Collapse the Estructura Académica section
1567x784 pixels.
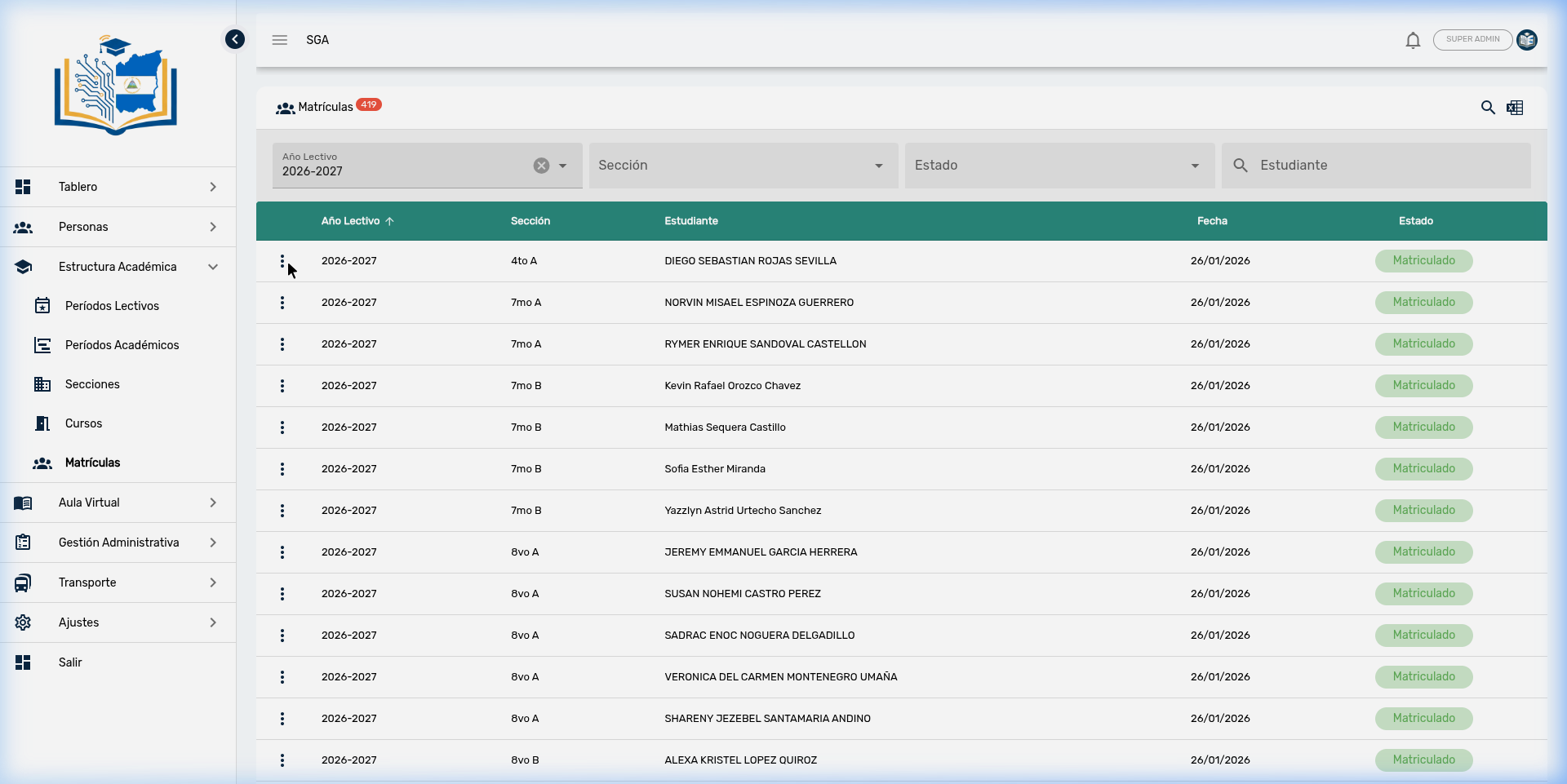213,267
